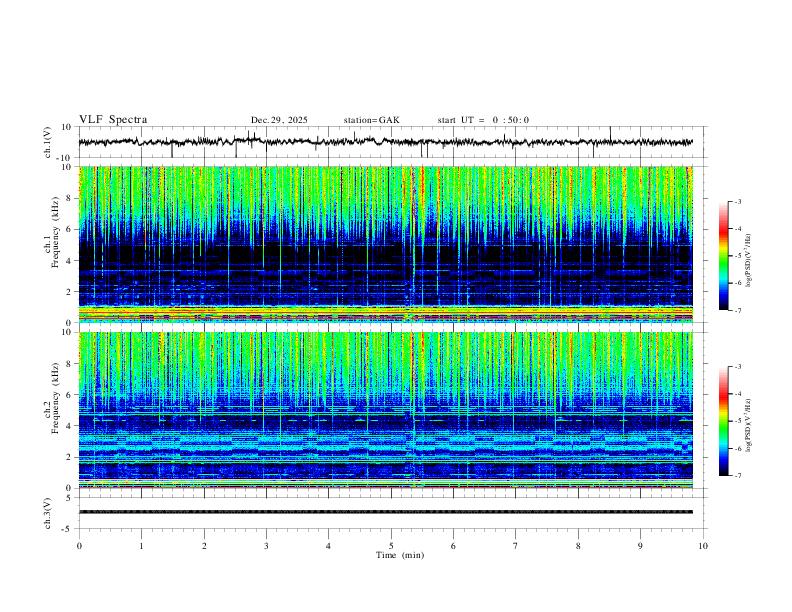This screenshot has width=792, height=612.
Task: Click time axis tick label "1"
Action: coord(141,546)
